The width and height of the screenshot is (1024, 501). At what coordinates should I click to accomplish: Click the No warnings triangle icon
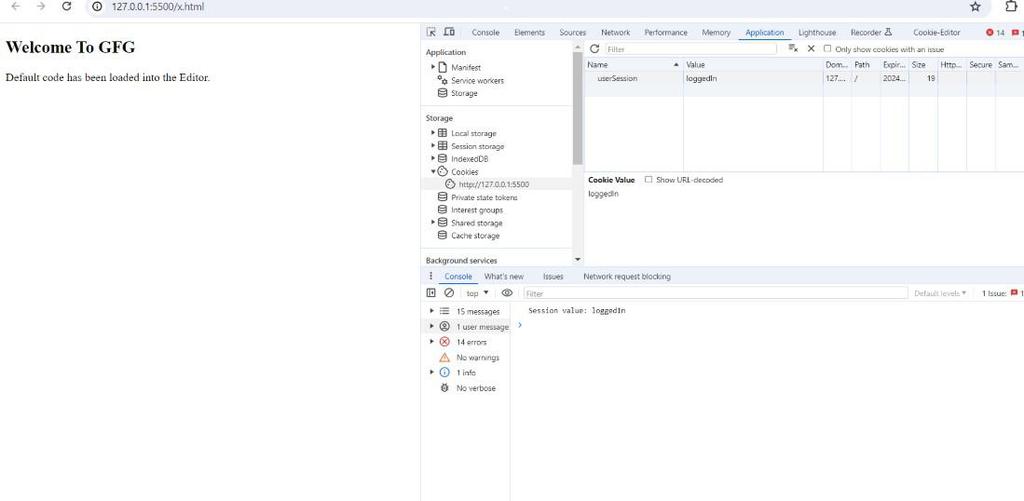coord(445,357)
